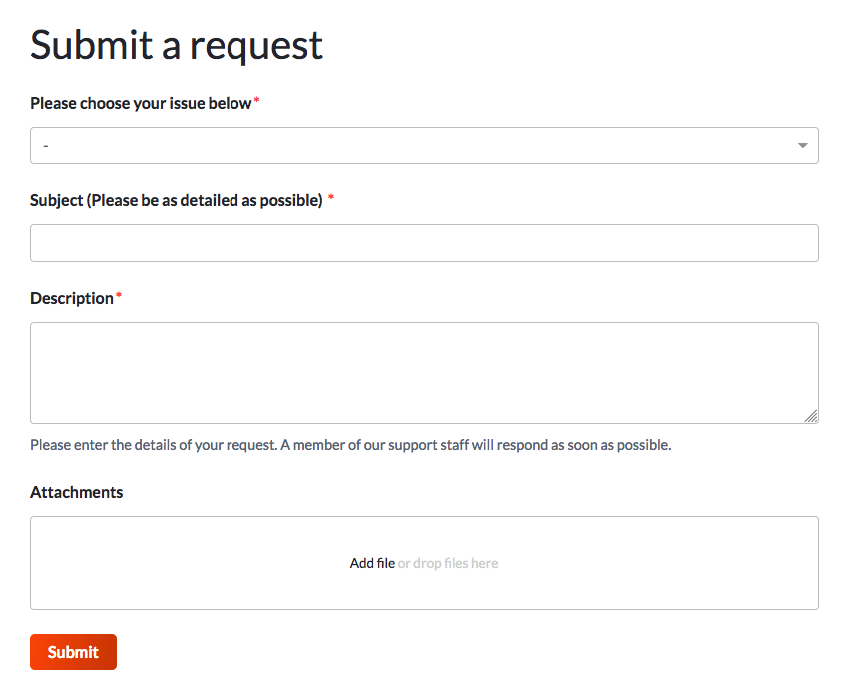Focus the Description text area

(424, 370)
